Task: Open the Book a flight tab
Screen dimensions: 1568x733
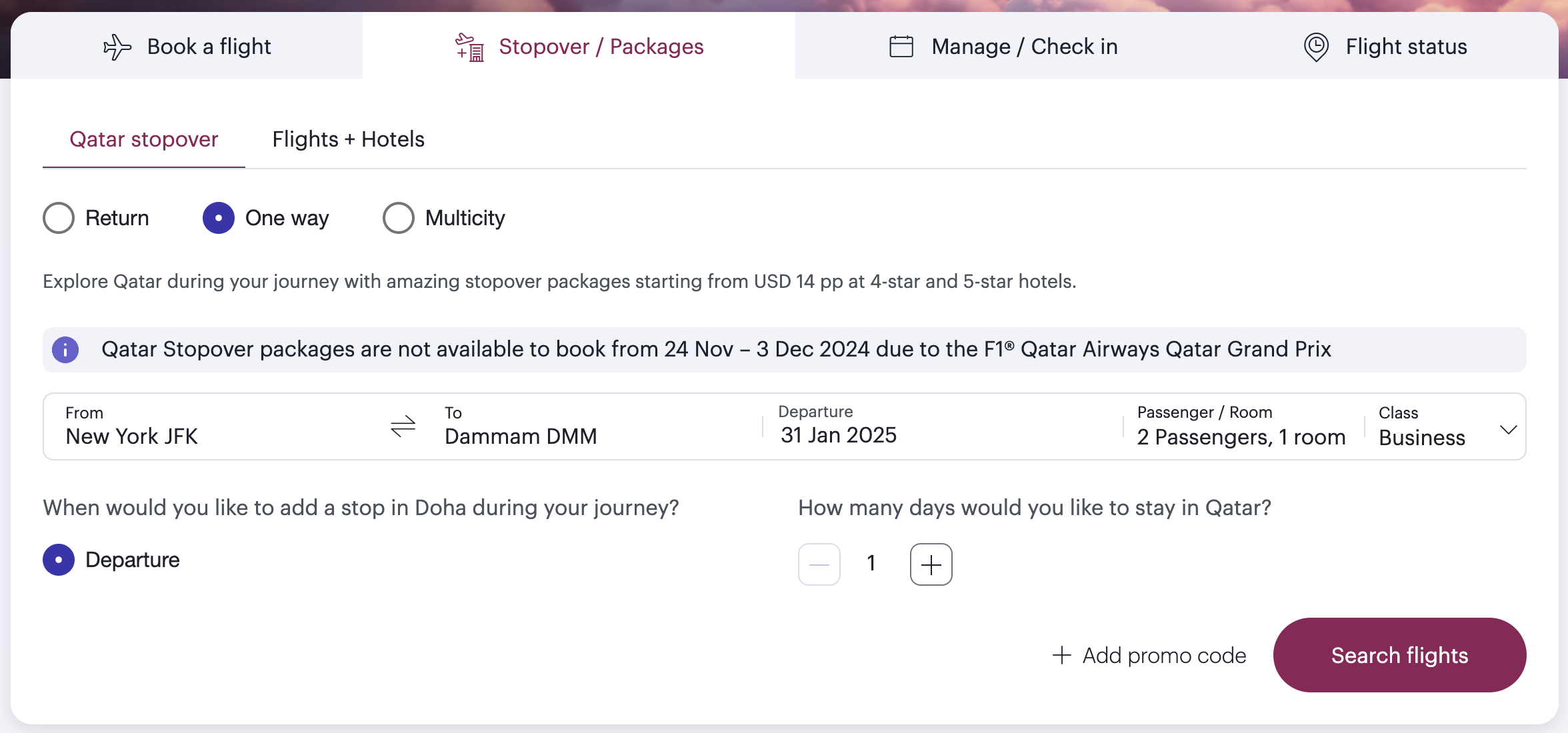Action: (187, 46)
